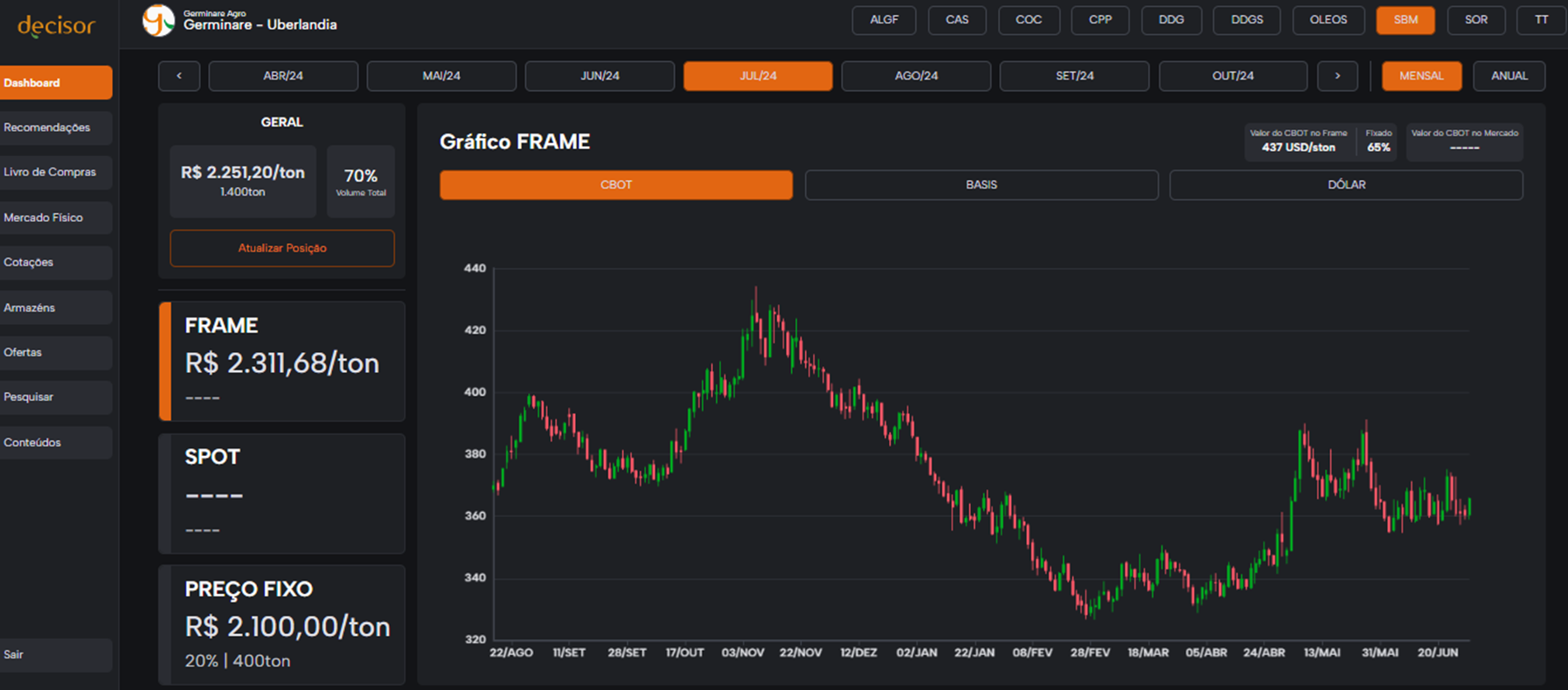
Task: Go to previous months with left arrow
Action: [179, 76]
